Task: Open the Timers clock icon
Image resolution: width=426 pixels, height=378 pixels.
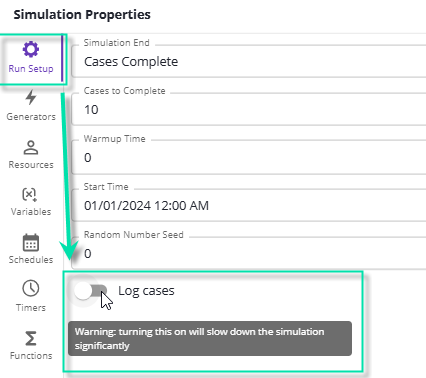Action: (31, 288)
